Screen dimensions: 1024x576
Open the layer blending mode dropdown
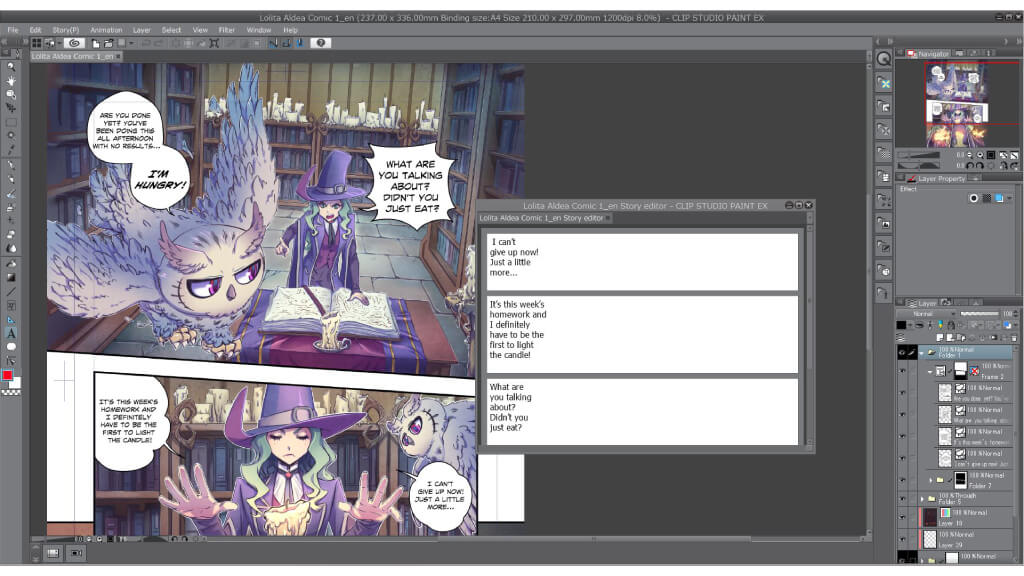click(925, 314)
